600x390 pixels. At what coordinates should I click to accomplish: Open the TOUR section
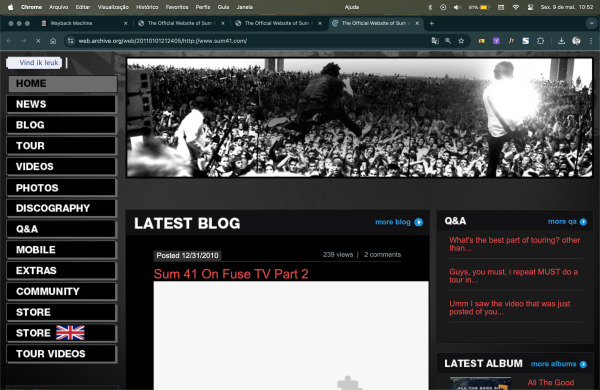coord(61,145)
